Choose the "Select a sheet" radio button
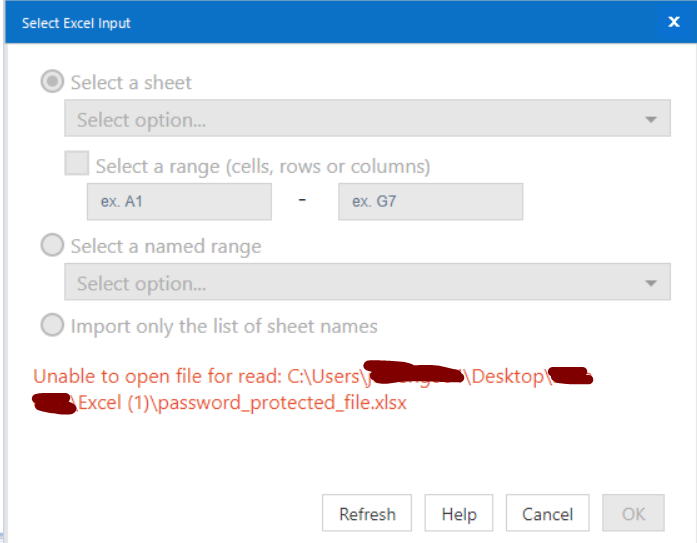Viewport: 697px width, 543px height. click(52, 82)
